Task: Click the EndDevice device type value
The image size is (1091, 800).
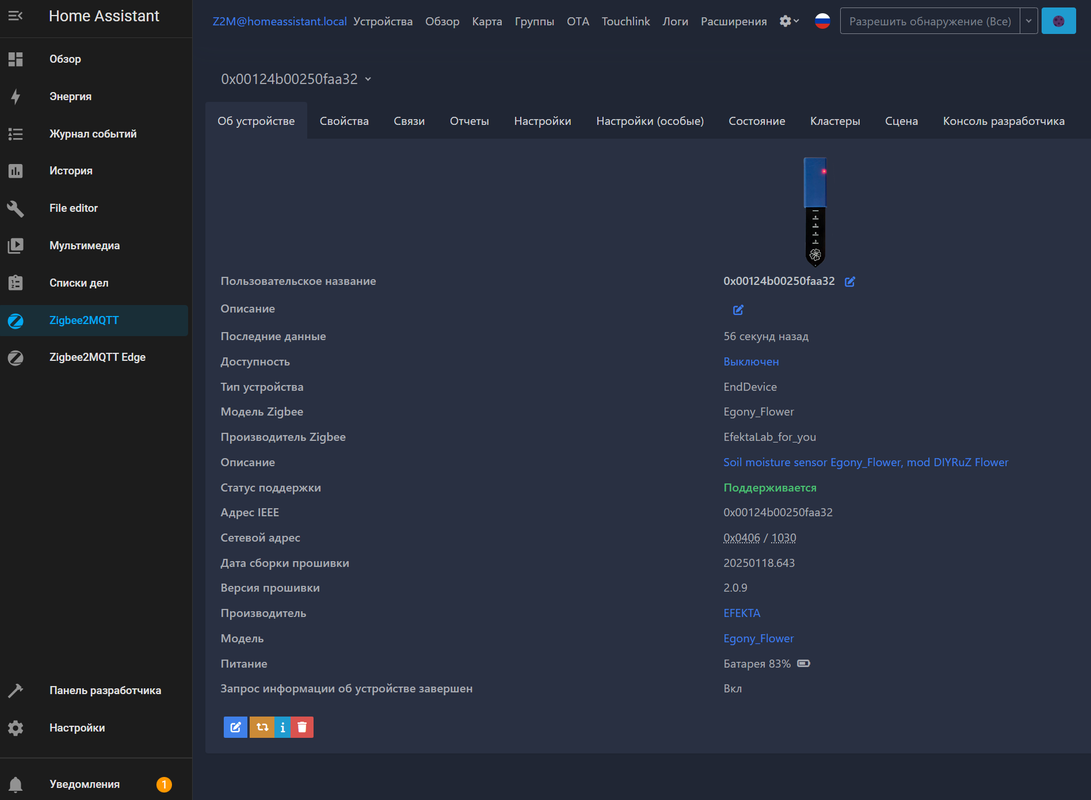Action: click(750, 387)
